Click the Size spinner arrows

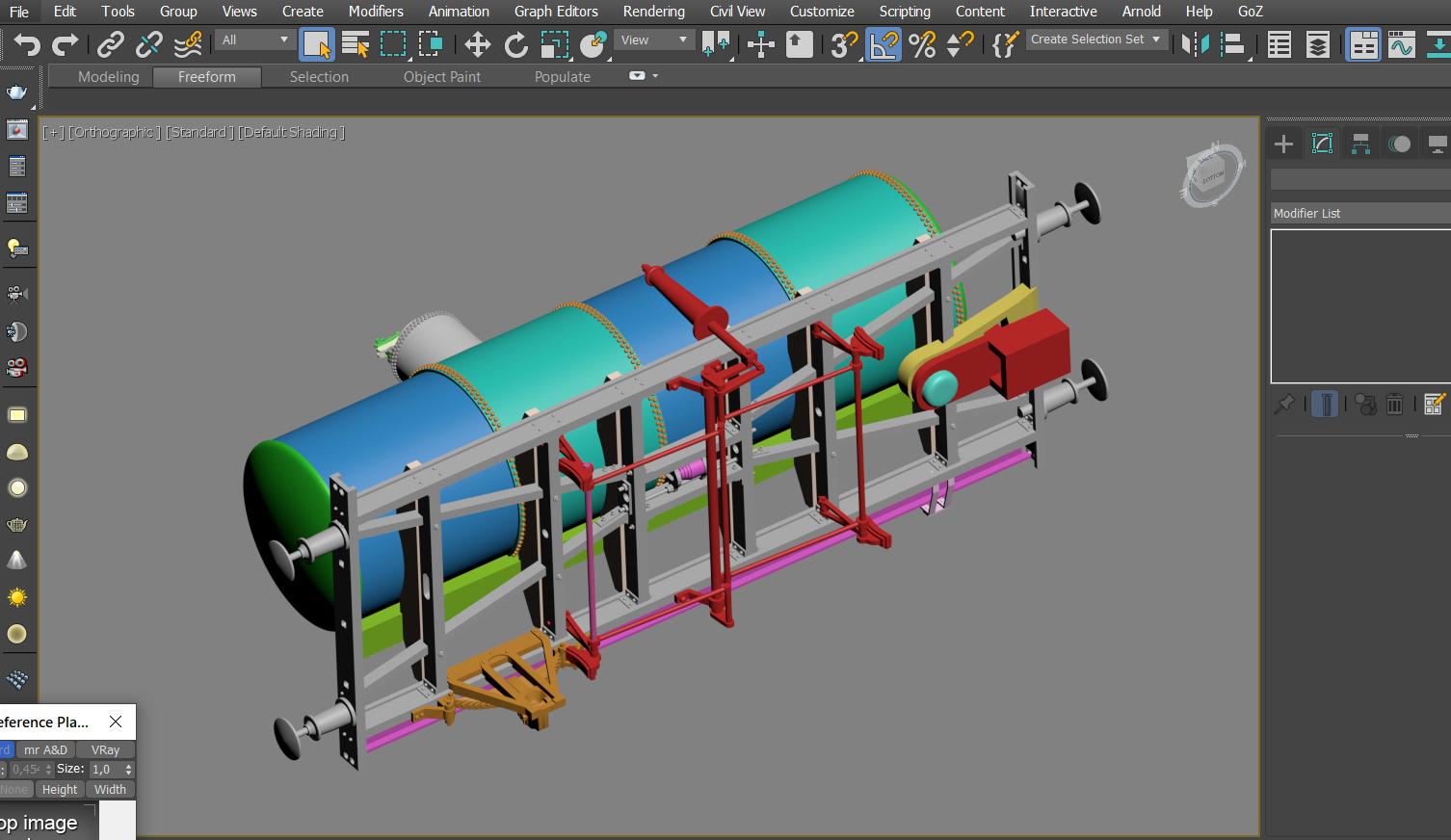(x=128, y=769)
